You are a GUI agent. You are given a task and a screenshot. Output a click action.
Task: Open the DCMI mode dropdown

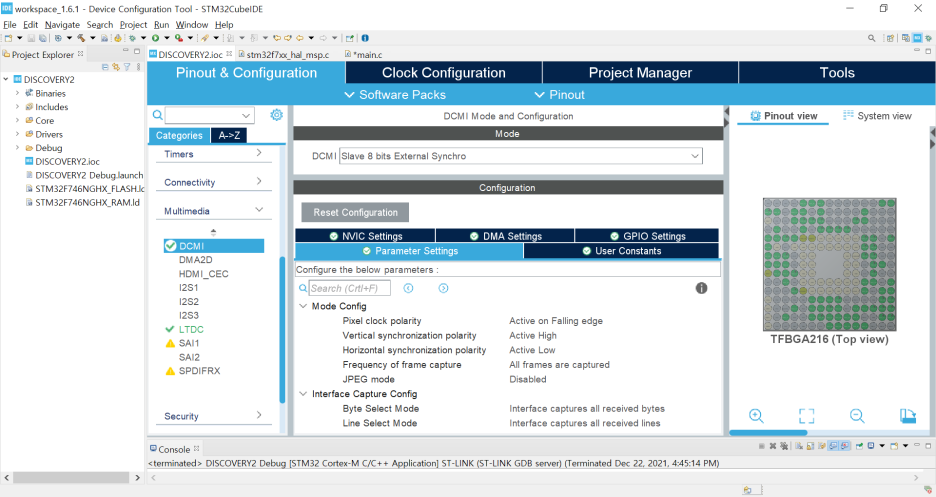pos(695,156)
